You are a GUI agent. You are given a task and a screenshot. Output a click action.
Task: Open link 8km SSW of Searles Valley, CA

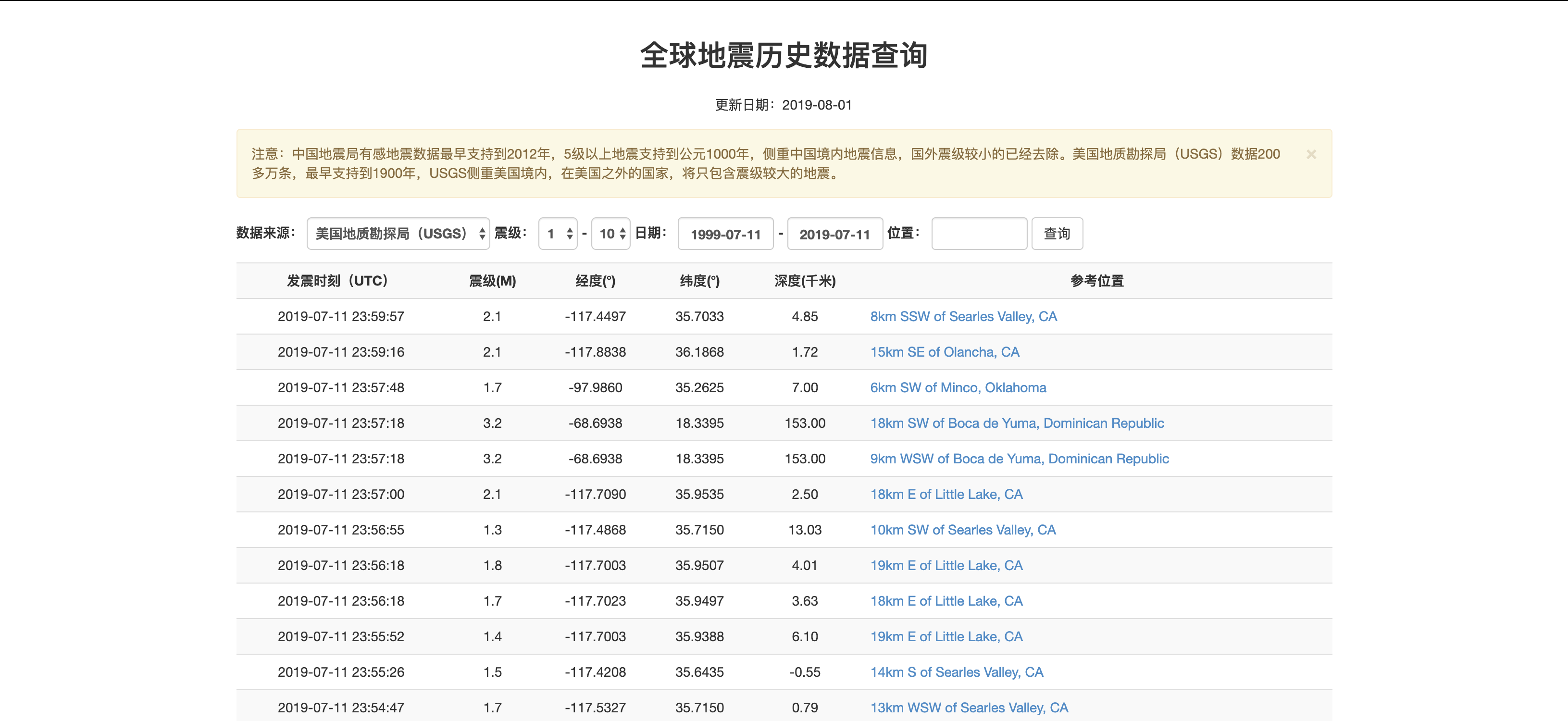(x=964, y=316)
